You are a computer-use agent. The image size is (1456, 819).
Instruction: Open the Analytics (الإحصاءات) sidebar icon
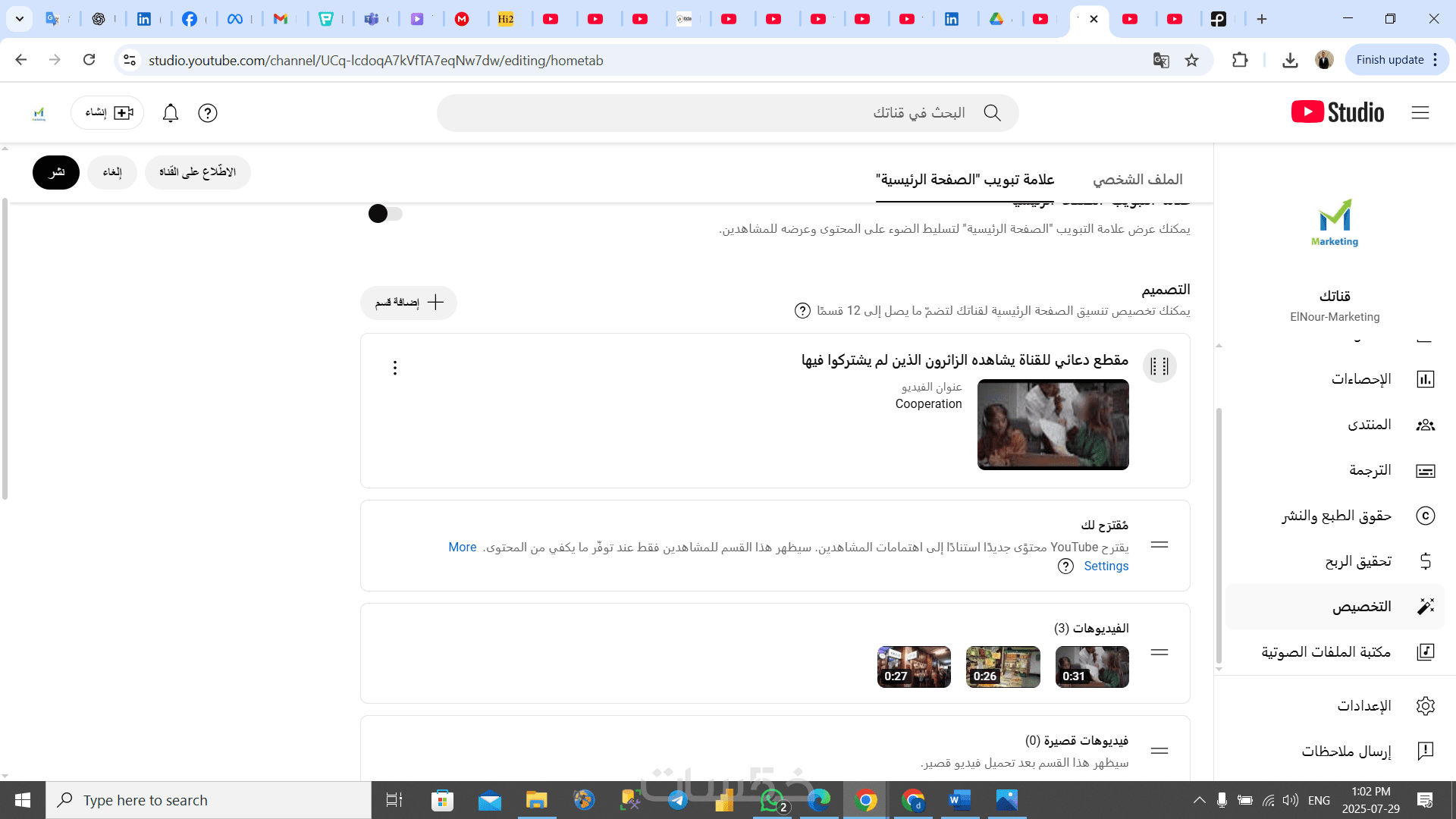1425,379
